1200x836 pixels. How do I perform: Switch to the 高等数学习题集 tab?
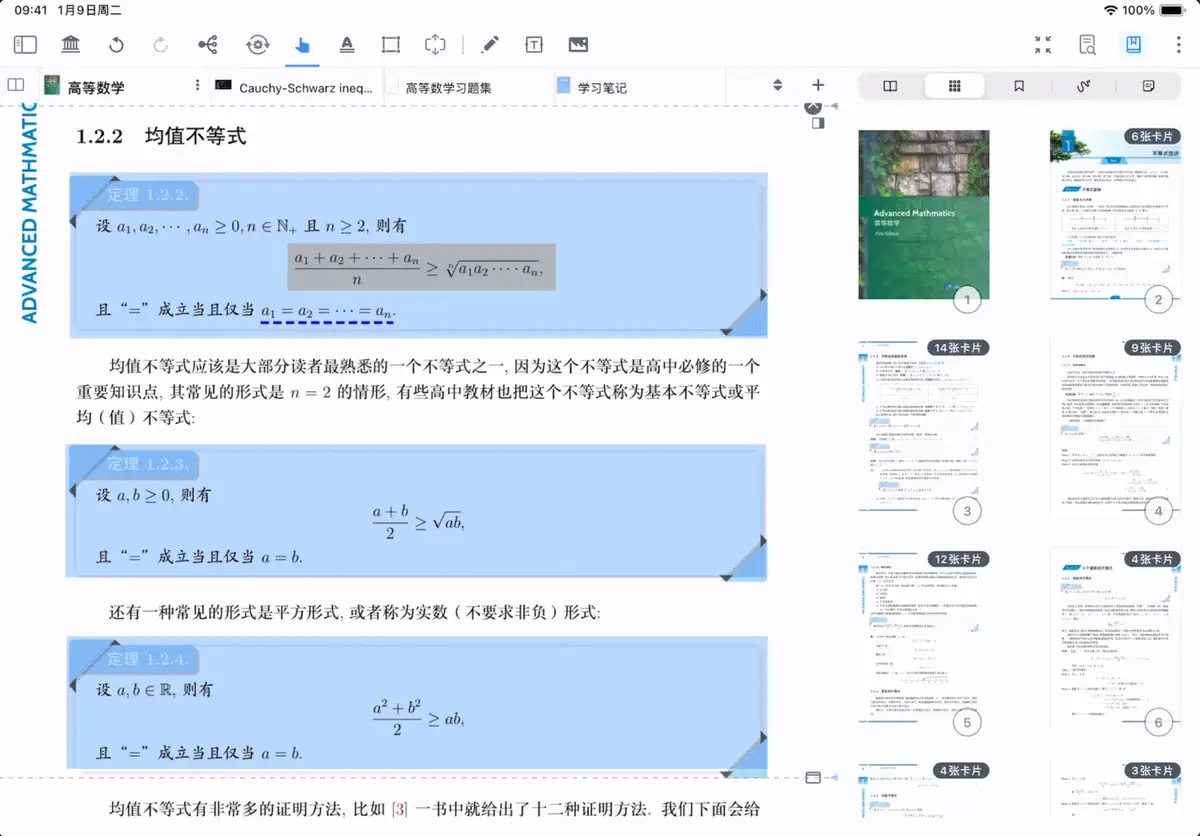(448, 87)
